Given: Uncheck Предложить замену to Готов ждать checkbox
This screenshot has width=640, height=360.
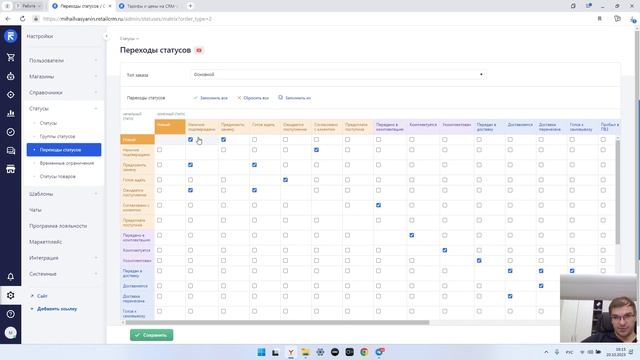Looking at the screenshot, I should pos(254,165).
